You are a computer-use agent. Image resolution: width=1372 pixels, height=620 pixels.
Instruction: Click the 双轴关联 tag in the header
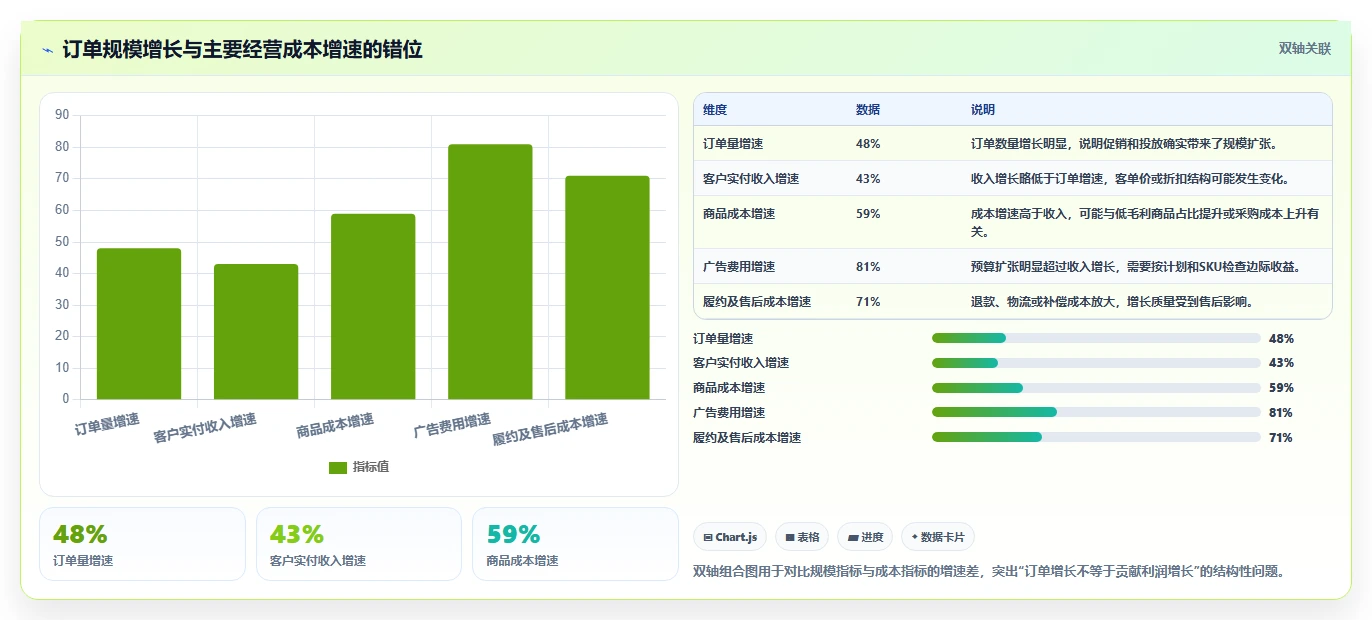pos(1304,48)
